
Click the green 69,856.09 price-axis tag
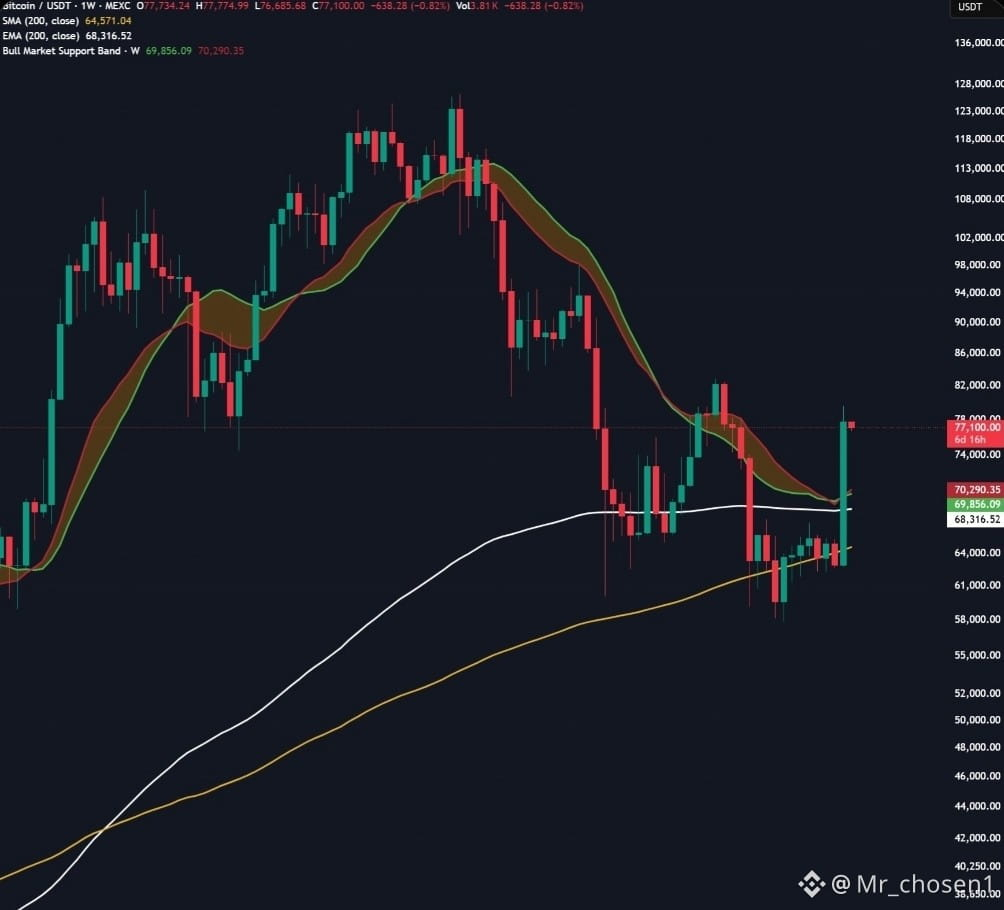point(976,505)
